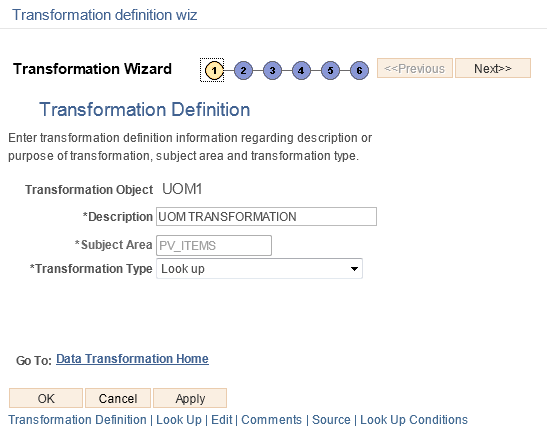
Task: Jump to wizard step 3 circle
Action: [272, 71]
